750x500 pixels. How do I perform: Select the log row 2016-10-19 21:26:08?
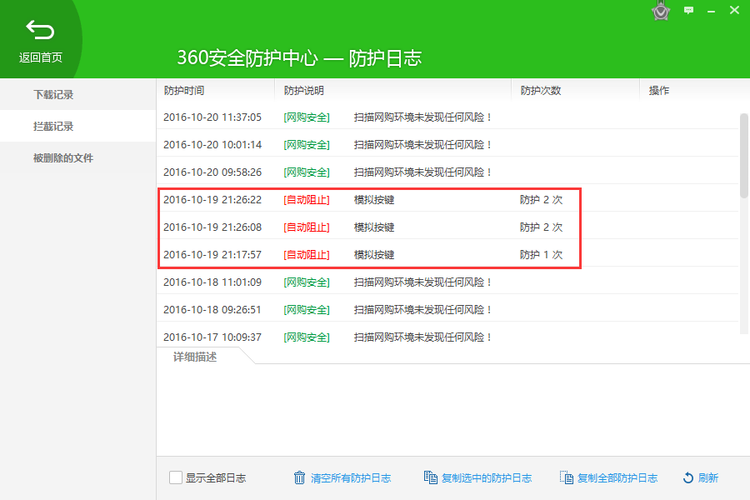point(448,227)
